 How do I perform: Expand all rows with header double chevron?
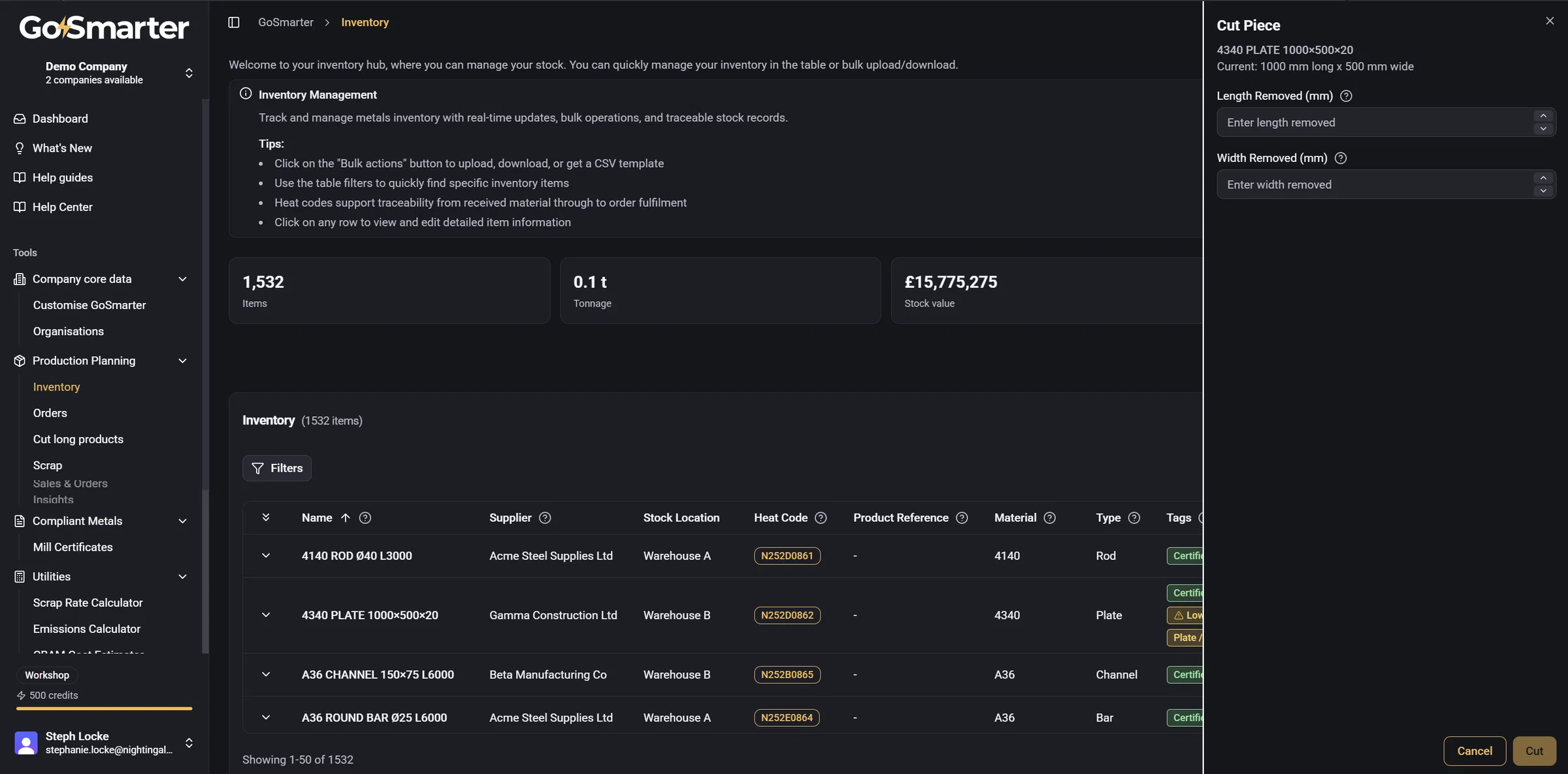pos(266,517)
